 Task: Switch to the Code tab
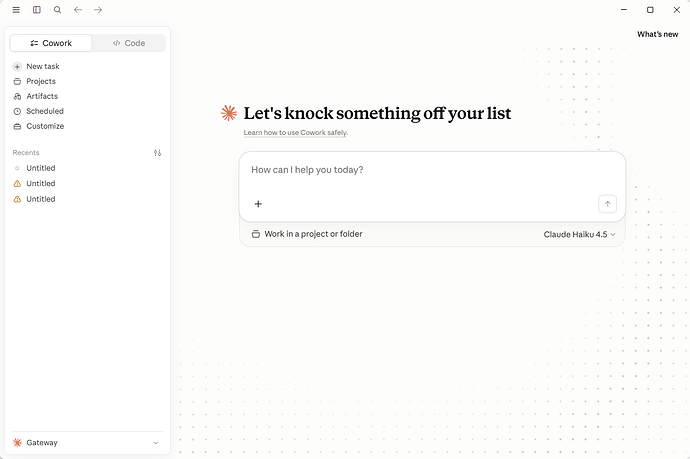pyautogui.click(x=128, y=43)
